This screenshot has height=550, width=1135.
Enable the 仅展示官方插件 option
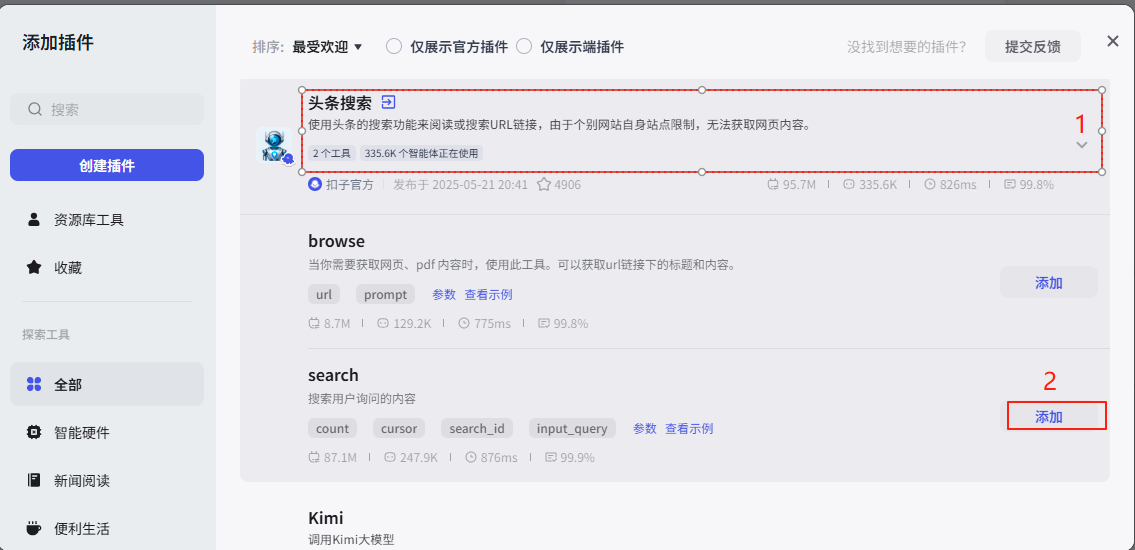[x=394, y=47]
